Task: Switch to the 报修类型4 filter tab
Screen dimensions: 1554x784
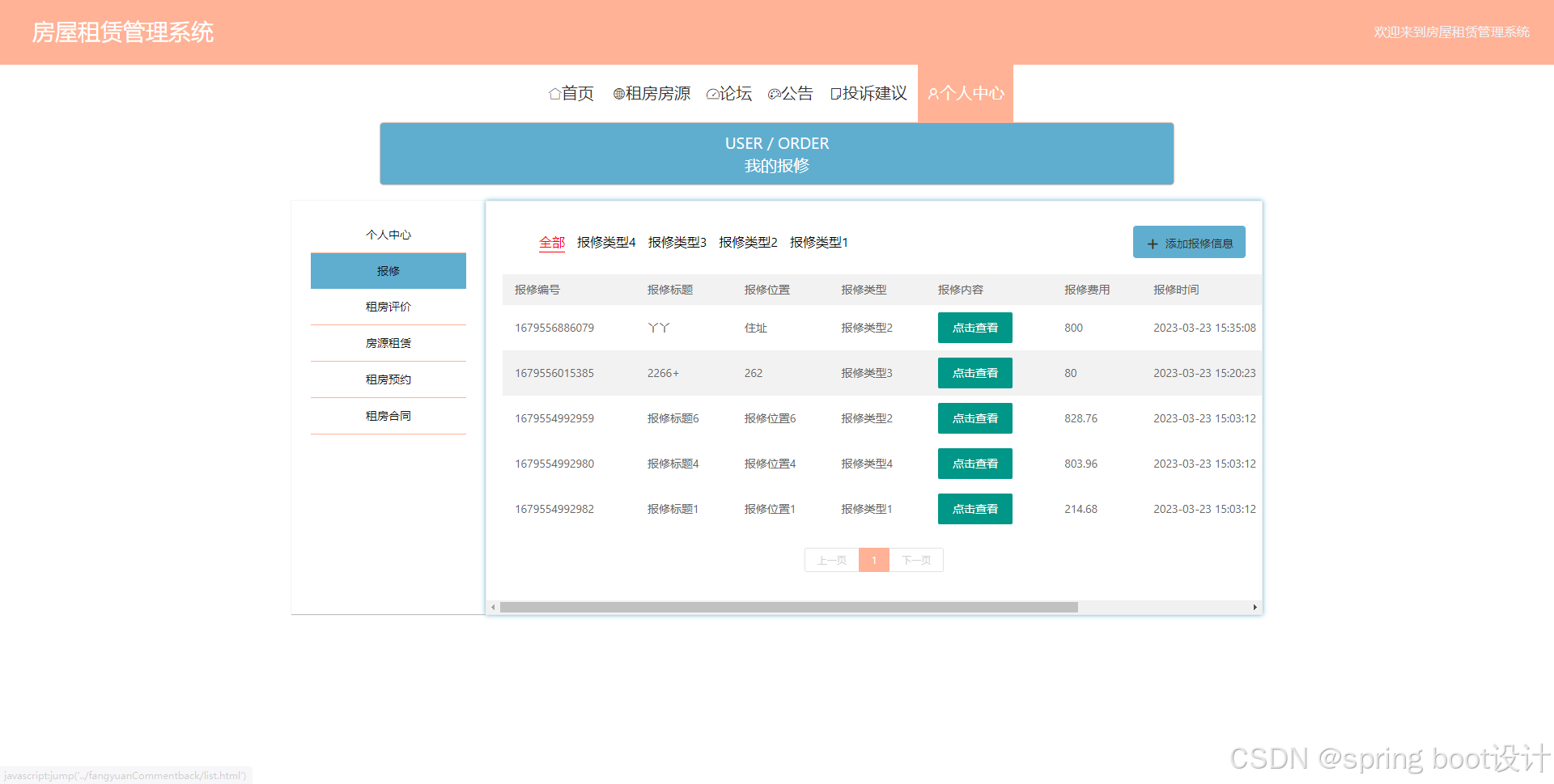Action: pos(606,242)
